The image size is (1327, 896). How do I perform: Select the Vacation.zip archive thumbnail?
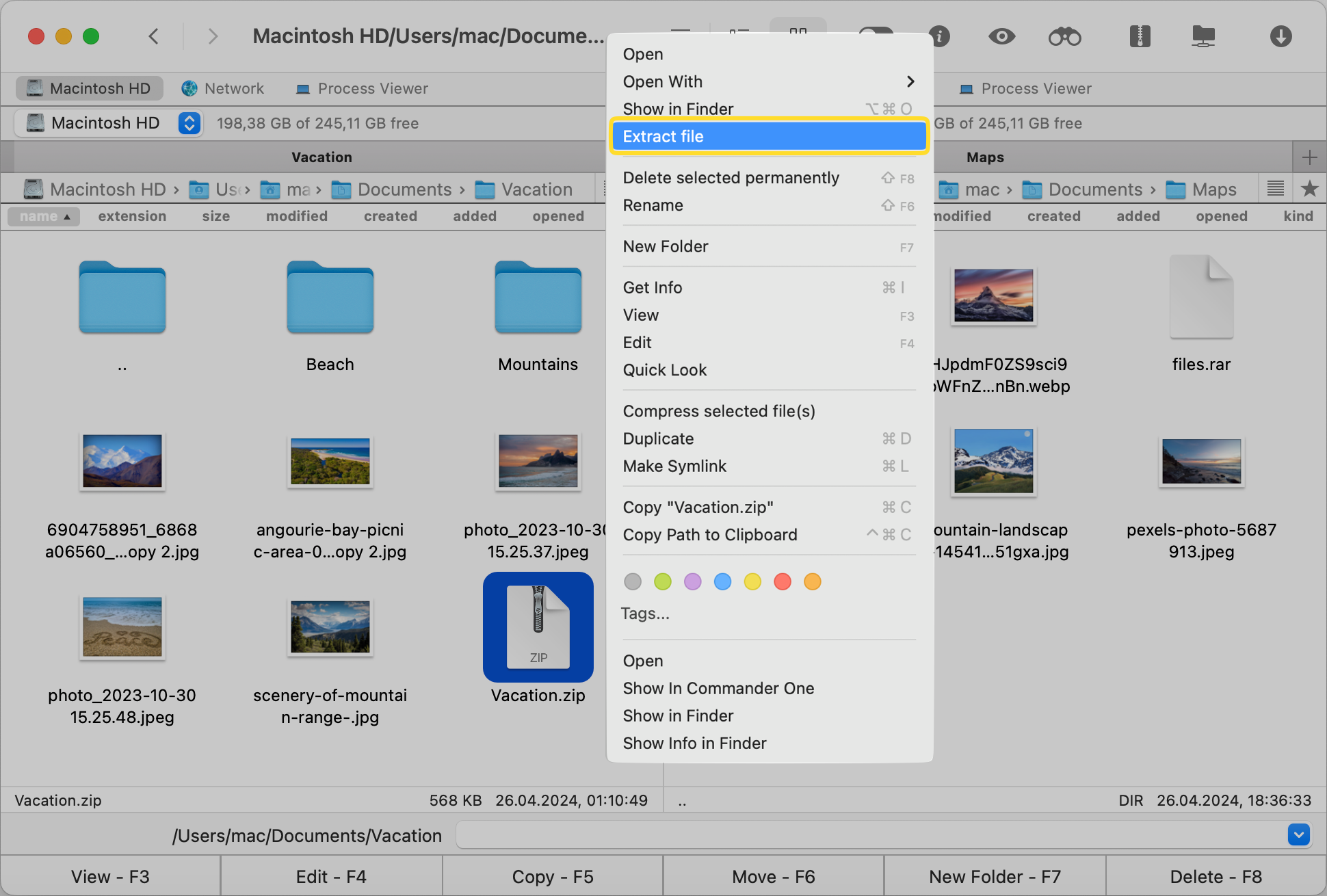(538, 627)
